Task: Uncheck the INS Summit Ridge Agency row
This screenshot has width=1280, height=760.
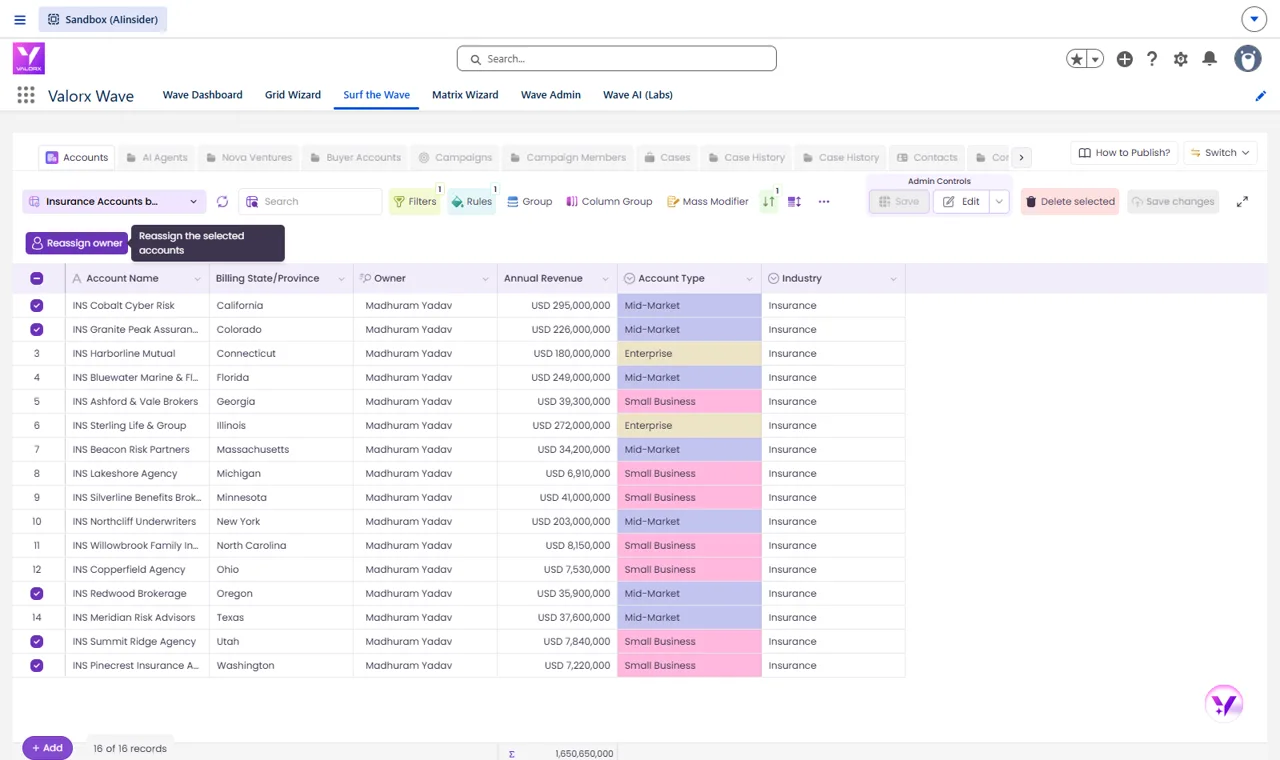Action: [37, 641]
